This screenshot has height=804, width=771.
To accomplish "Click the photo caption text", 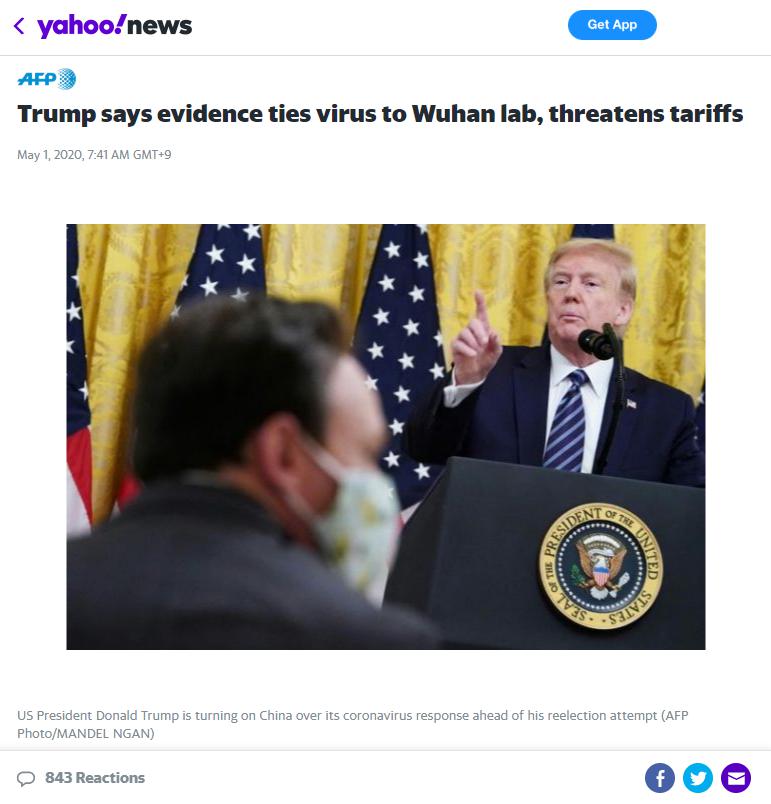I will [352, 724].
